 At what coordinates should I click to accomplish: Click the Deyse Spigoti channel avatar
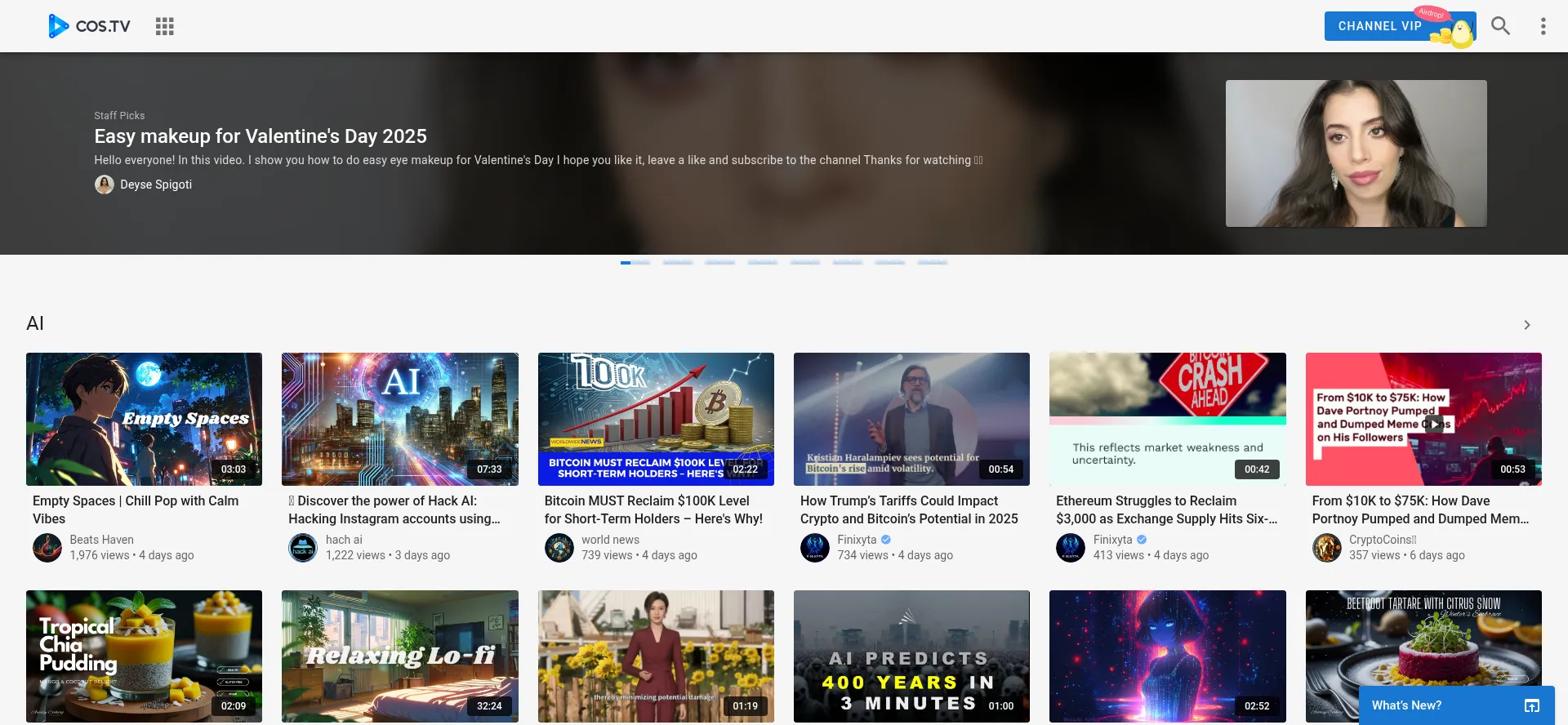[104, 185]
